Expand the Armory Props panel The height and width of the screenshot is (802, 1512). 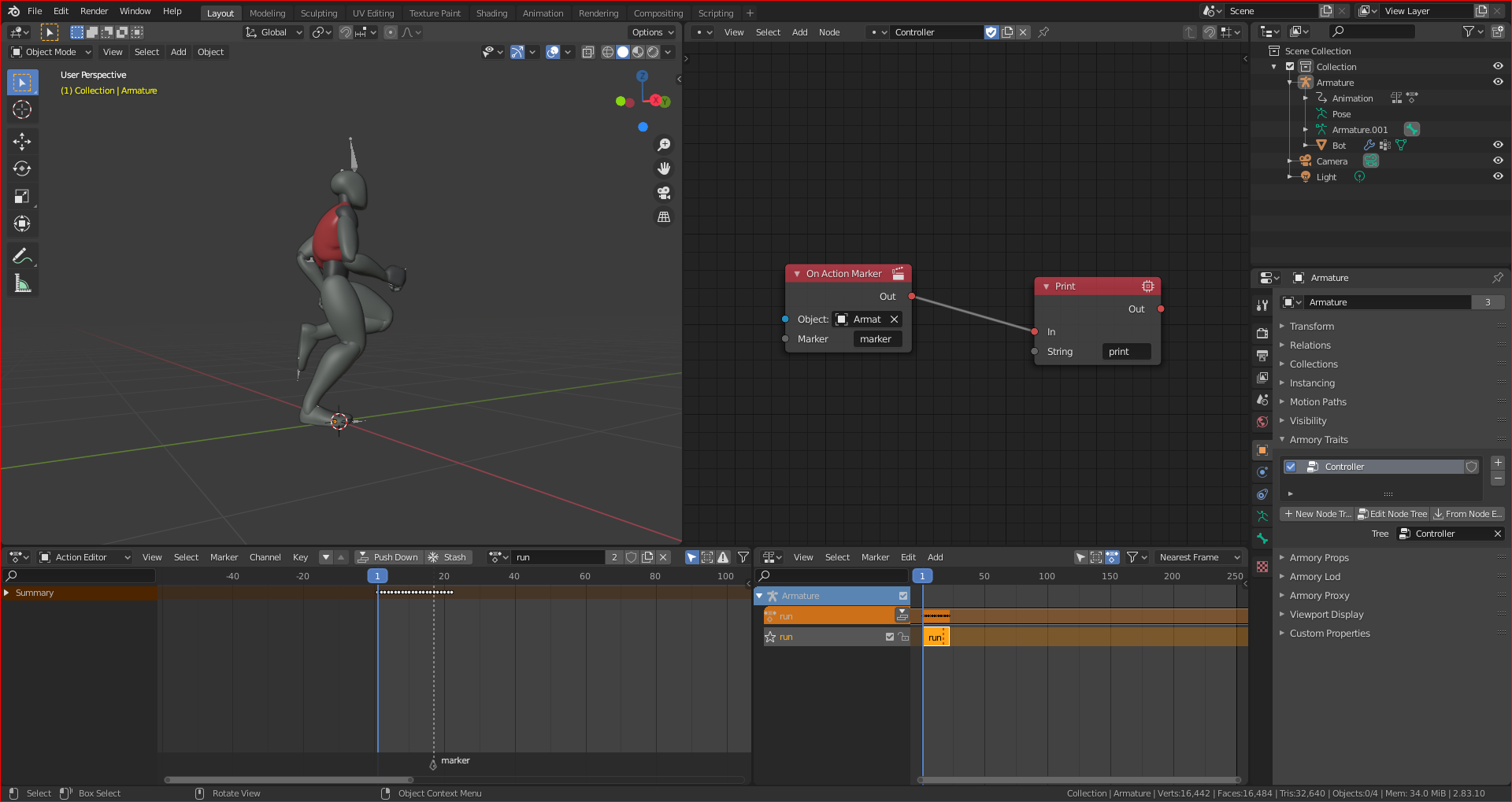1318,557
